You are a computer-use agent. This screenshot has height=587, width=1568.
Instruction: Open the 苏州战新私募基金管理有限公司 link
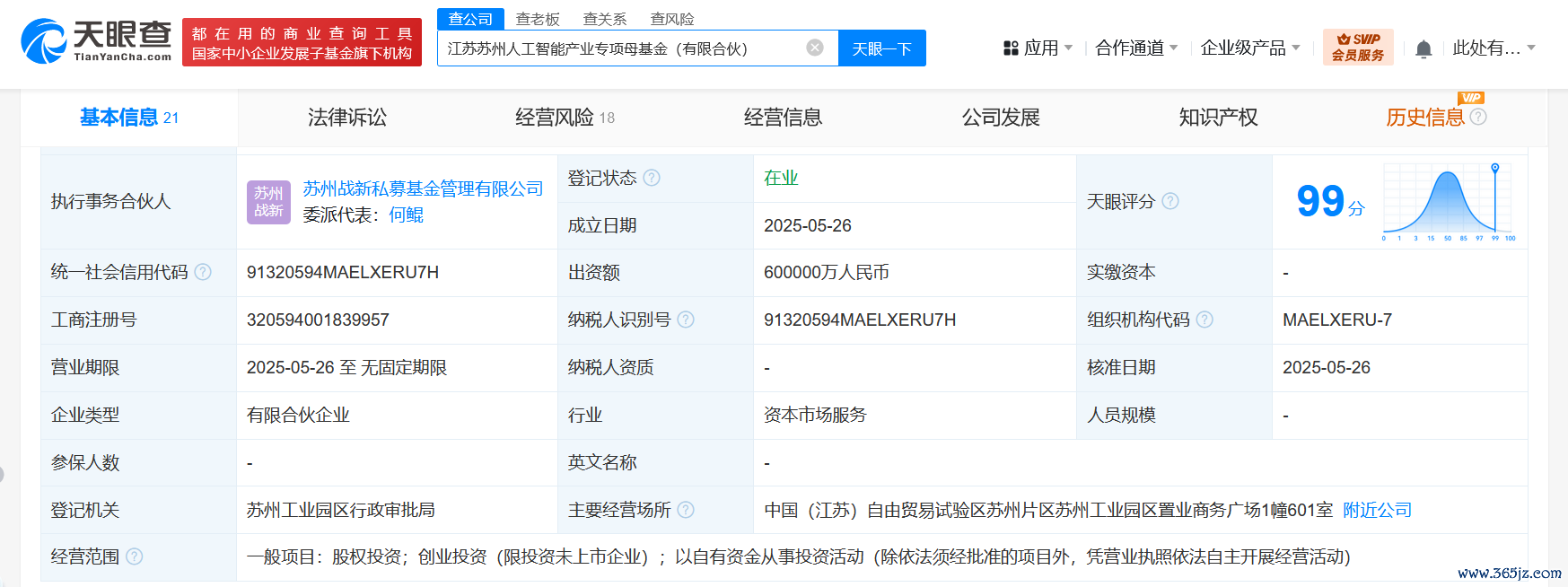point(423,188)
